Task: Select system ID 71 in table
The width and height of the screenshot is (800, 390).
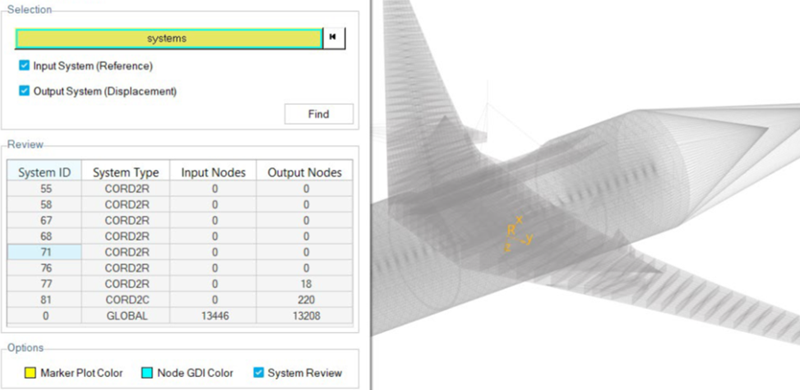Action: pyautogui.click(x=180, y=252)
